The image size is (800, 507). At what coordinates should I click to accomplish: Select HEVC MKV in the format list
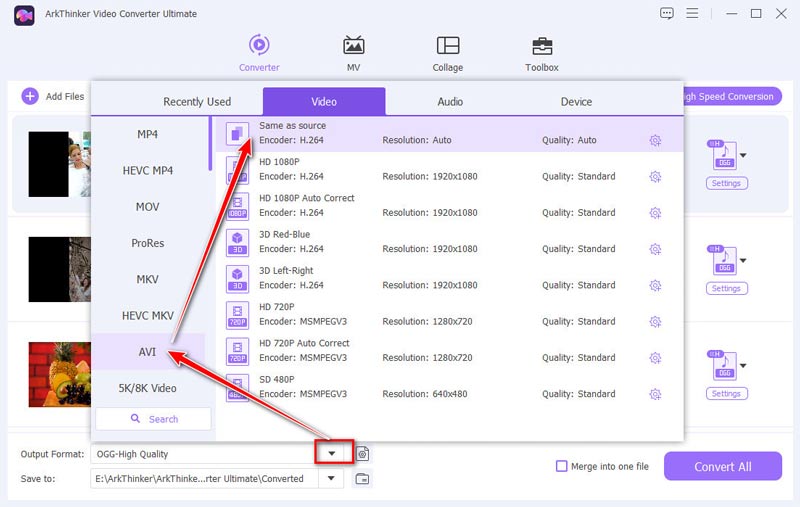(147, 316)
